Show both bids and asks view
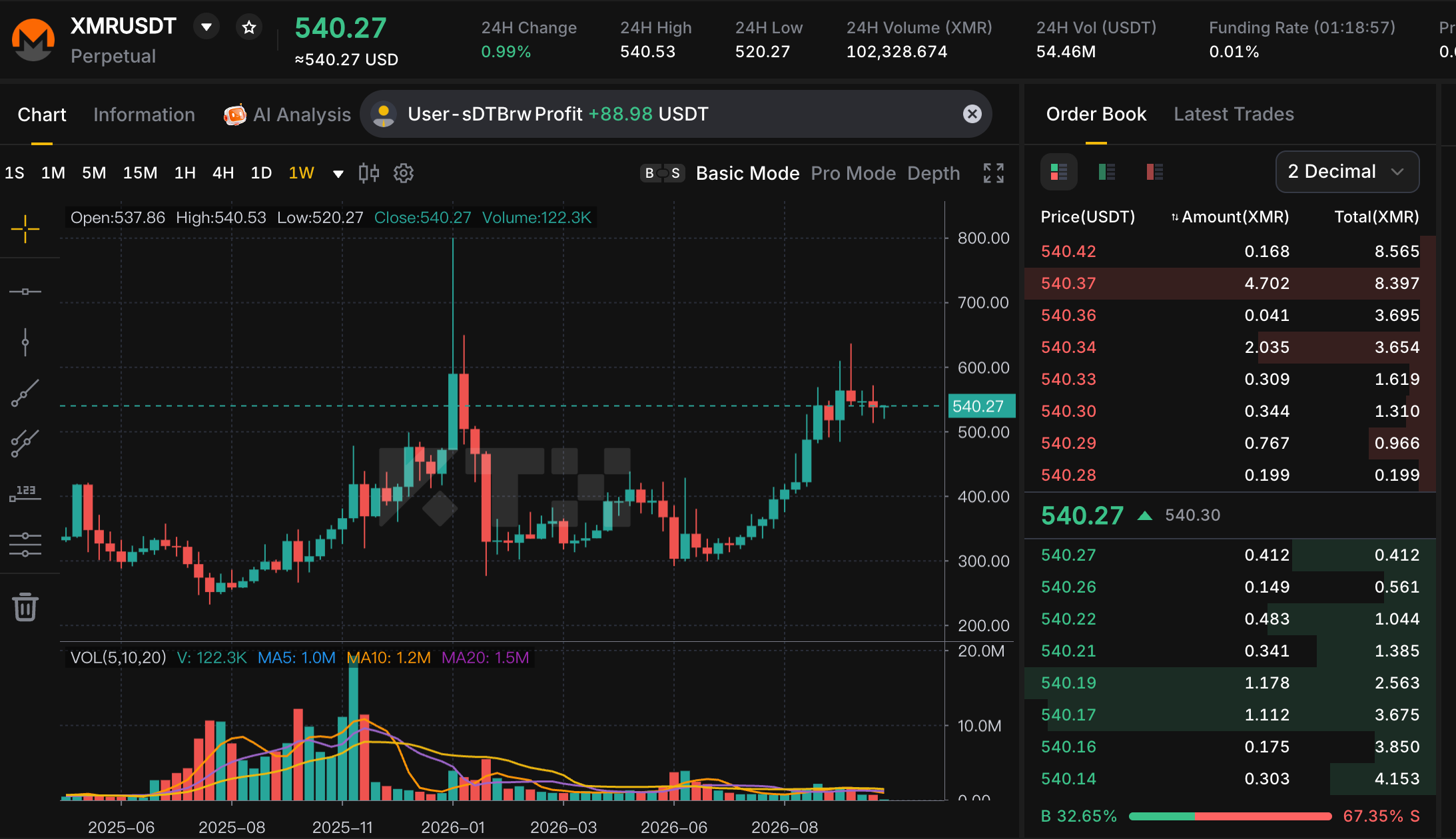 1059,172
